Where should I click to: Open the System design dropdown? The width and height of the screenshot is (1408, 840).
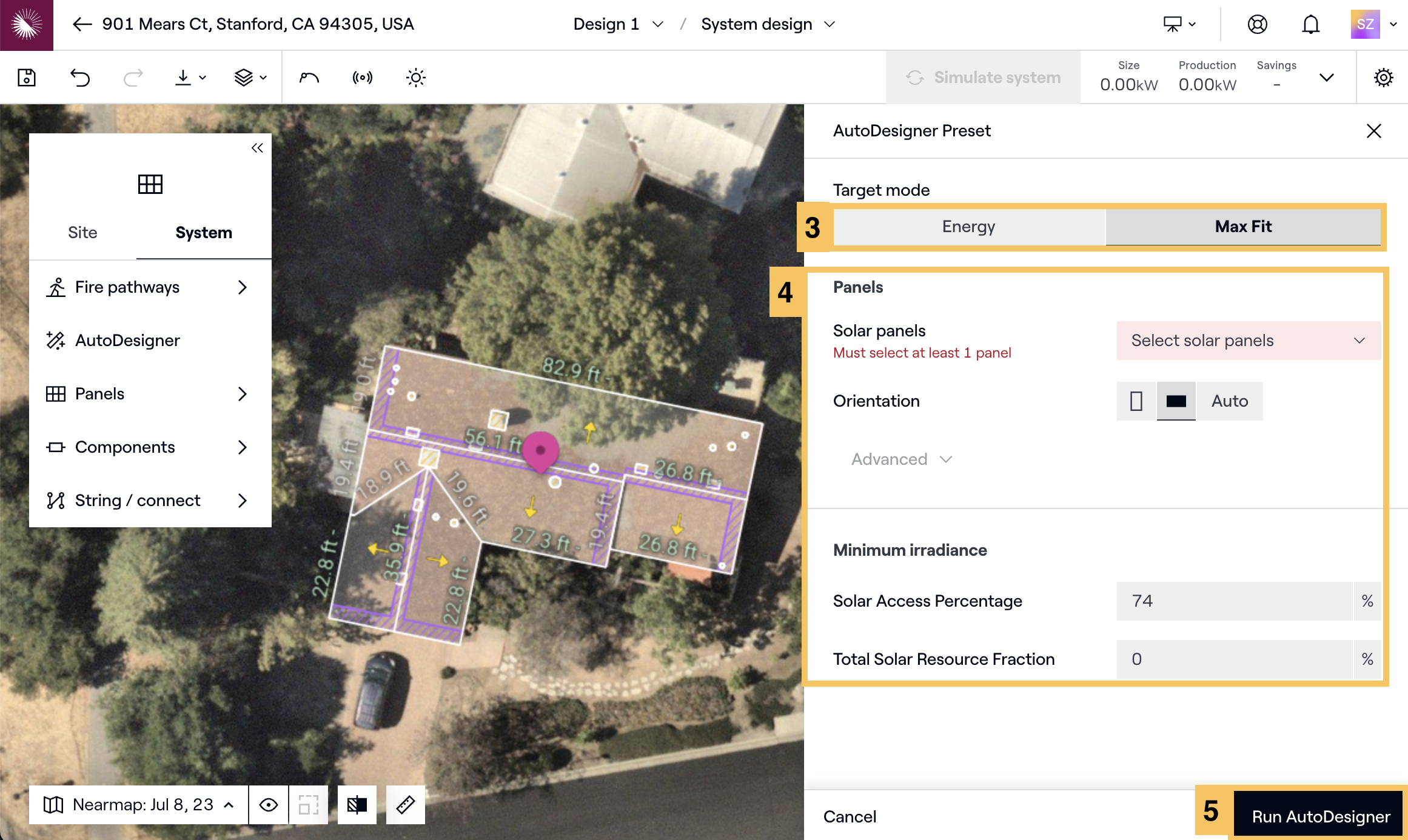click(x=768, y=24)
